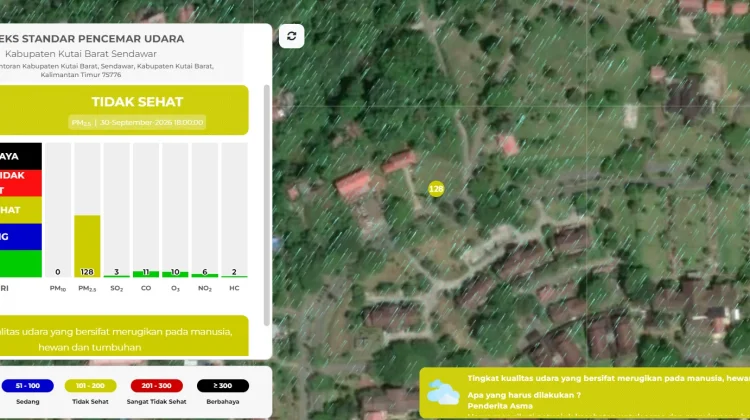Click the TIDAK SEHAT status banner

[123, 110]
